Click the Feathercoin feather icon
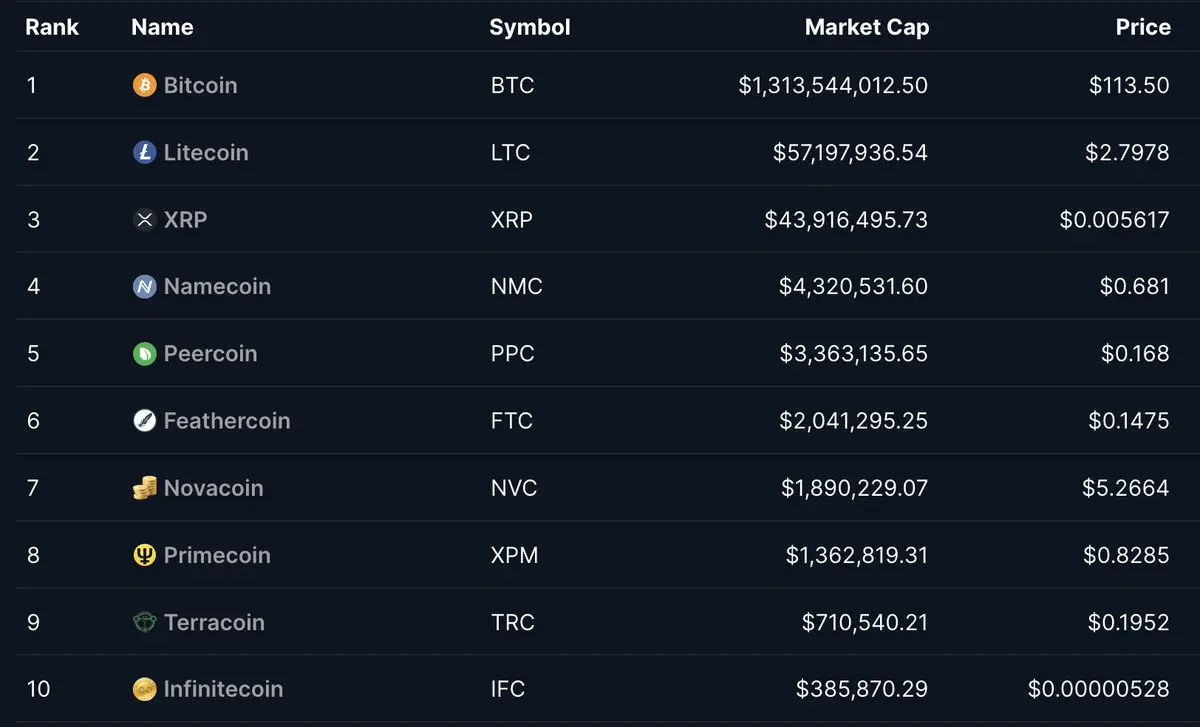The image size is (1200, 727). (145, 420)
